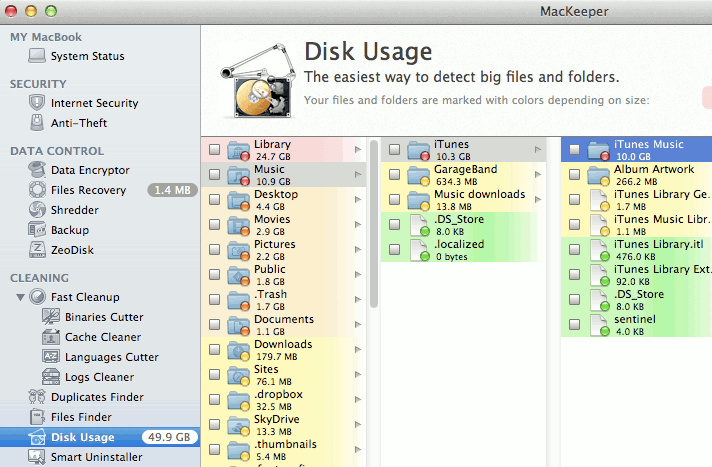Open the Binaries Cutter icon
The height and width of the screenshot is (467, 712).
pos(51,317)
